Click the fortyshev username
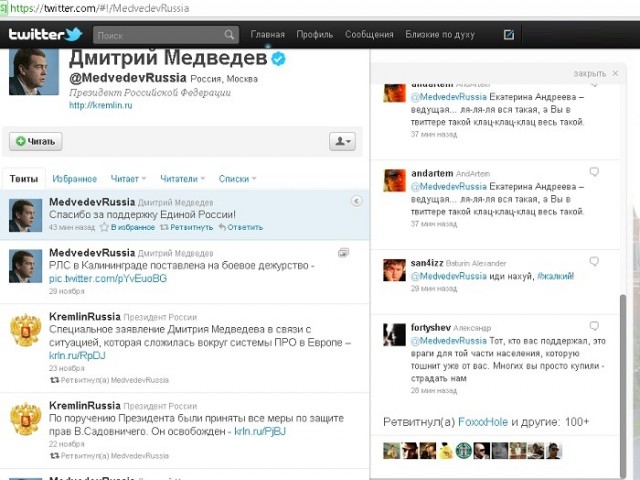The width and height of the screenshot is (640, 480). 431,328
